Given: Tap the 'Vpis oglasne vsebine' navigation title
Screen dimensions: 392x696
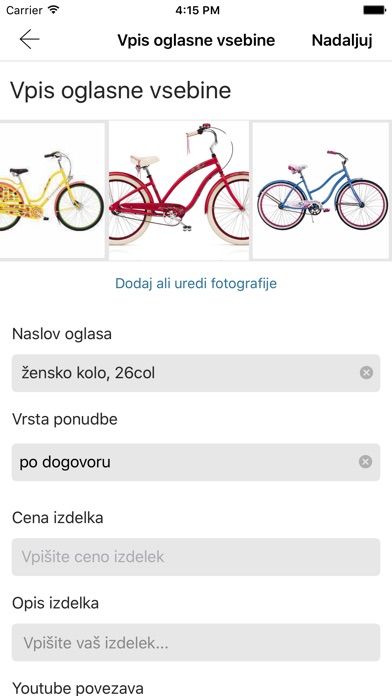Looking at the screenshot, I should (x=196, y=40).
